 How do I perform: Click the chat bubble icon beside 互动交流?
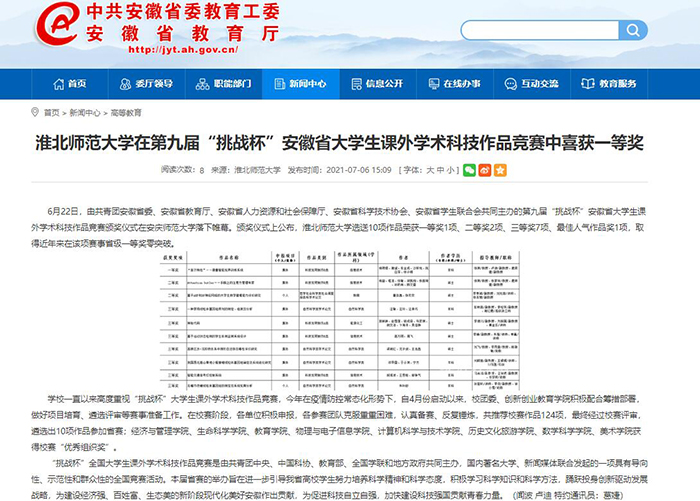510,84
